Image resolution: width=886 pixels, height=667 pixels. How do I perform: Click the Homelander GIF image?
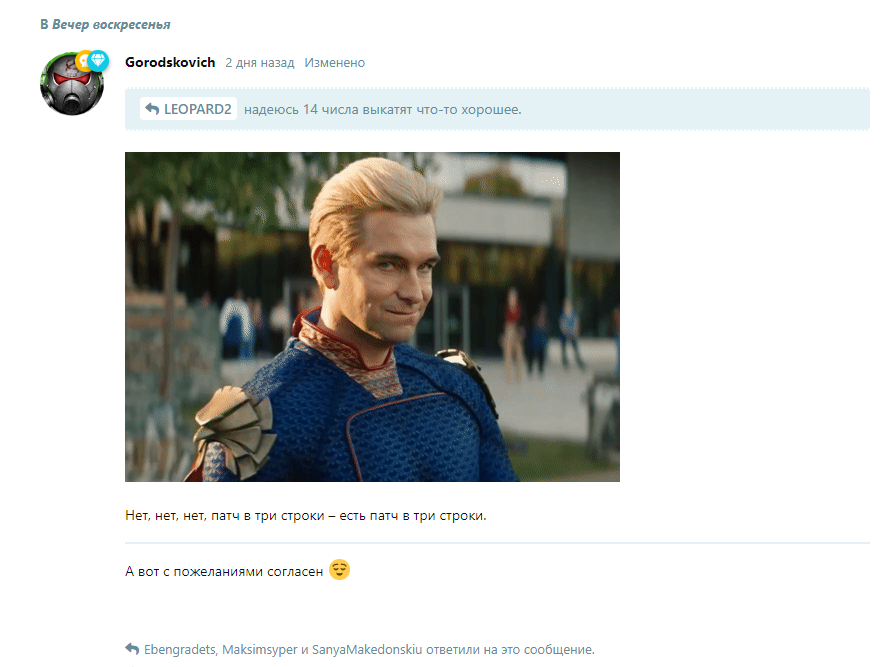point(372,317)
